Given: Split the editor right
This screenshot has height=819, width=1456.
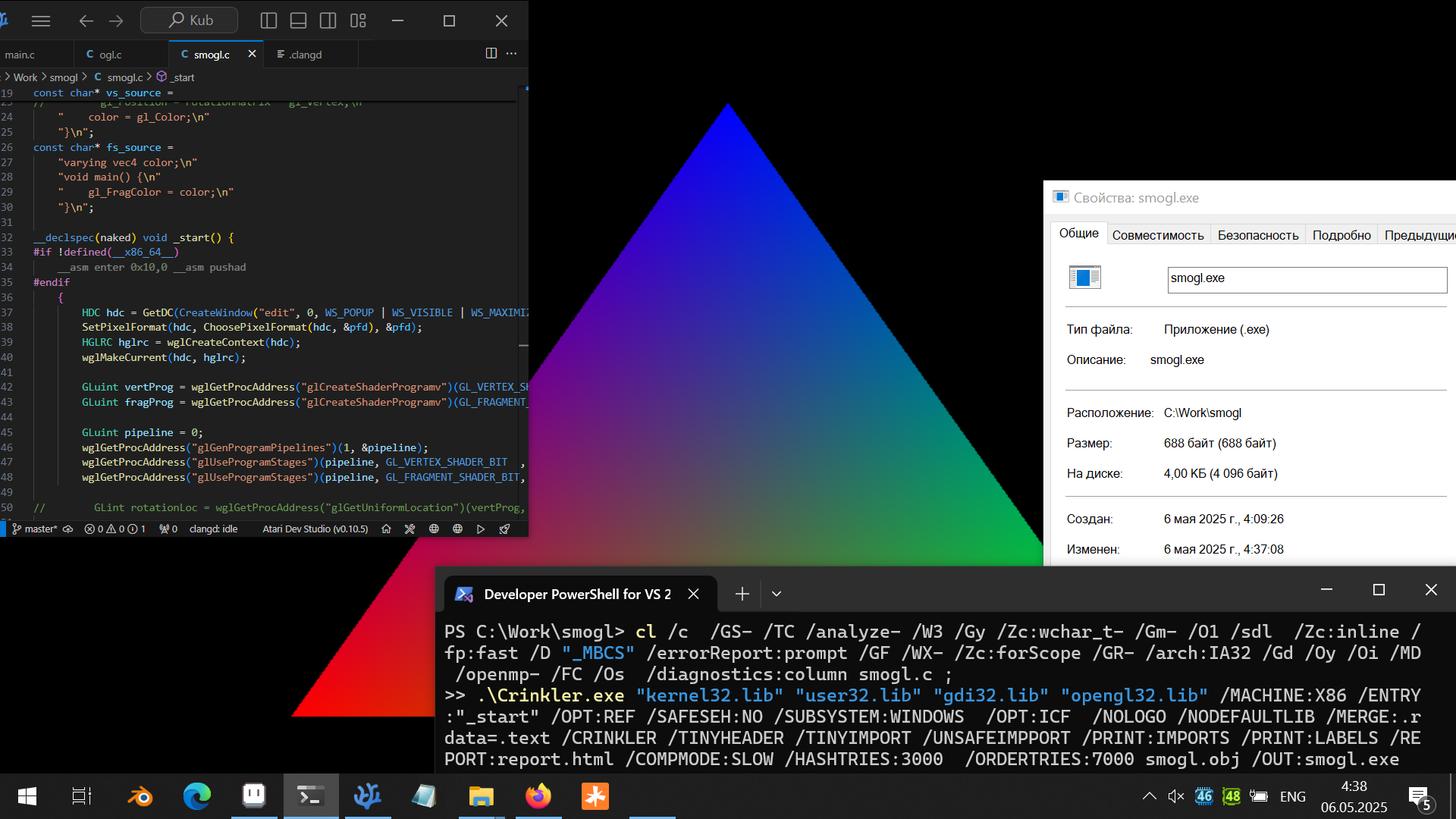Looking at the screenshot, I should 491,53.
